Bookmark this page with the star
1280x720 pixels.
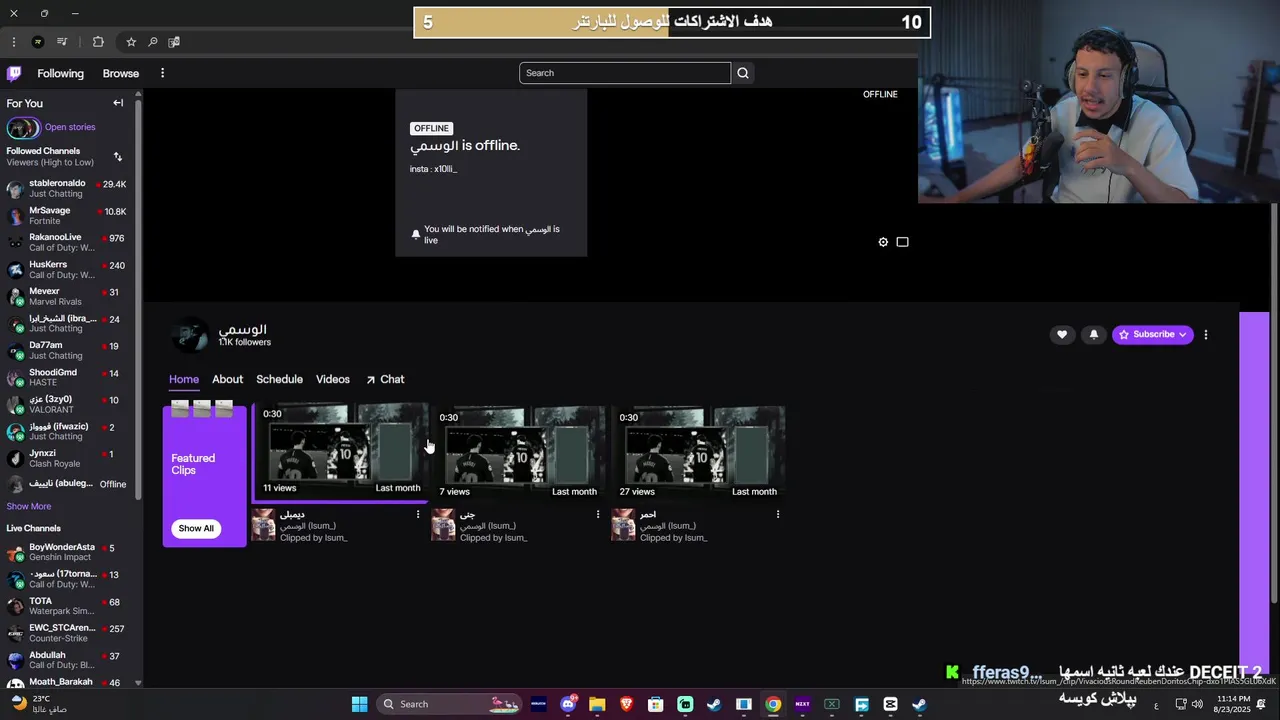pyautogui.click(x=131, y=42)
